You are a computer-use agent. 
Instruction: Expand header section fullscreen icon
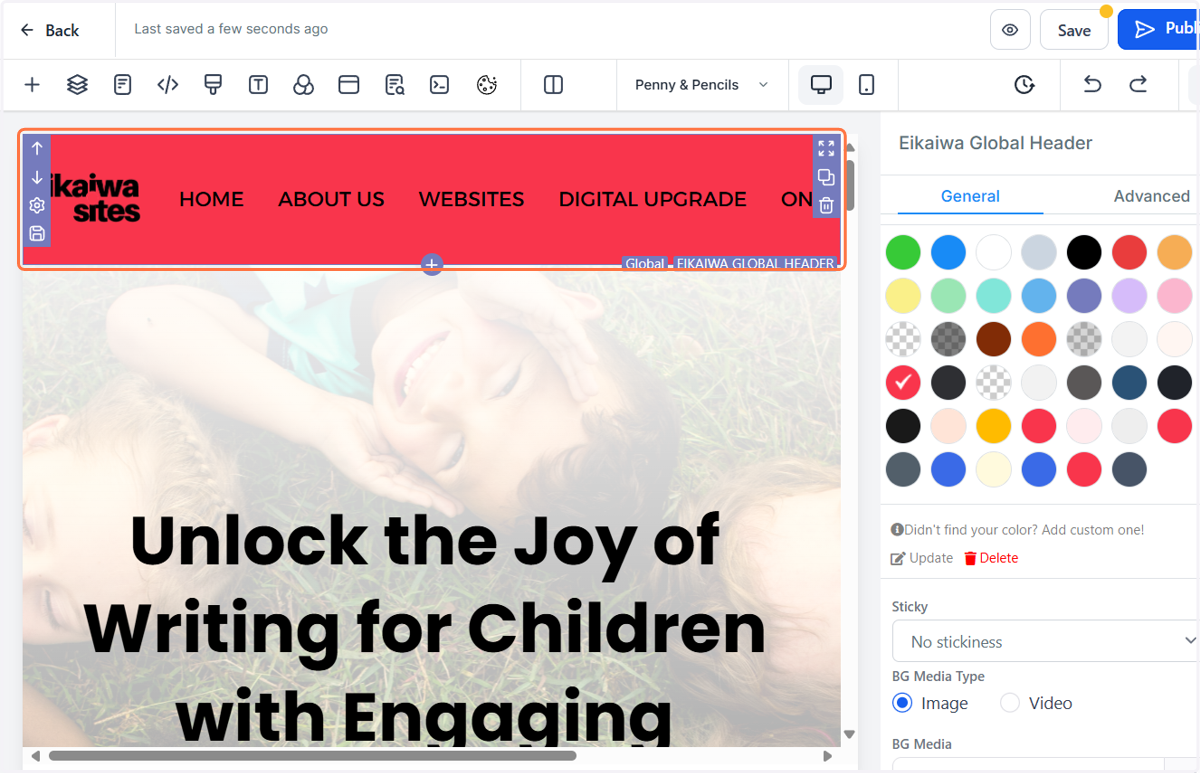click(826, 148)
